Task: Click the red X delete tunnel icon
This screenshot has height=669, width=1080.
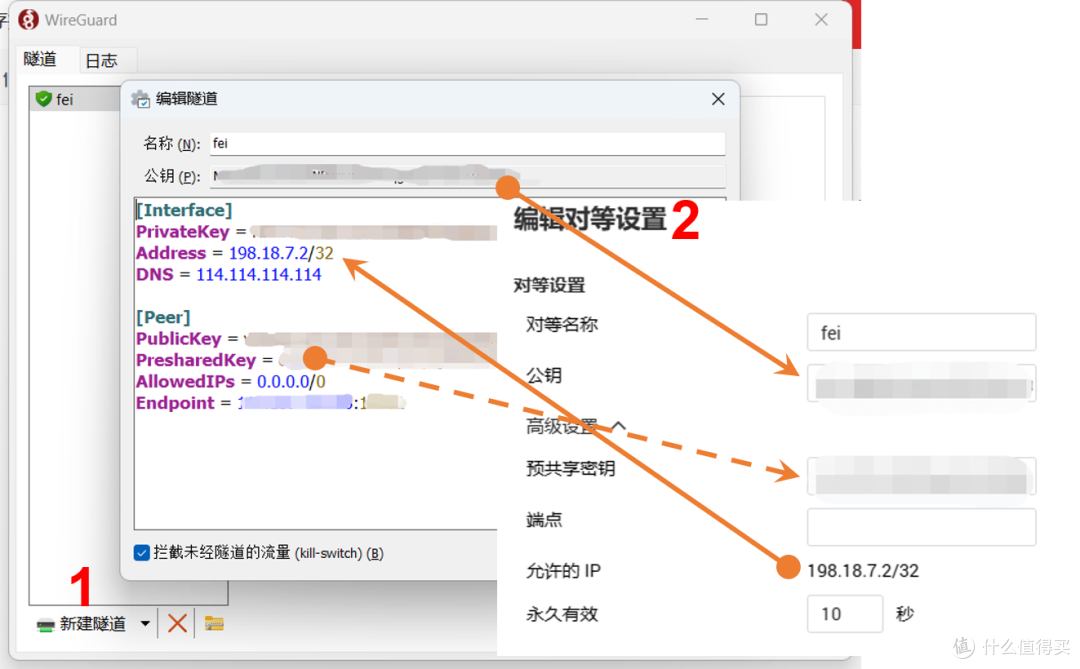Action: 177,624
